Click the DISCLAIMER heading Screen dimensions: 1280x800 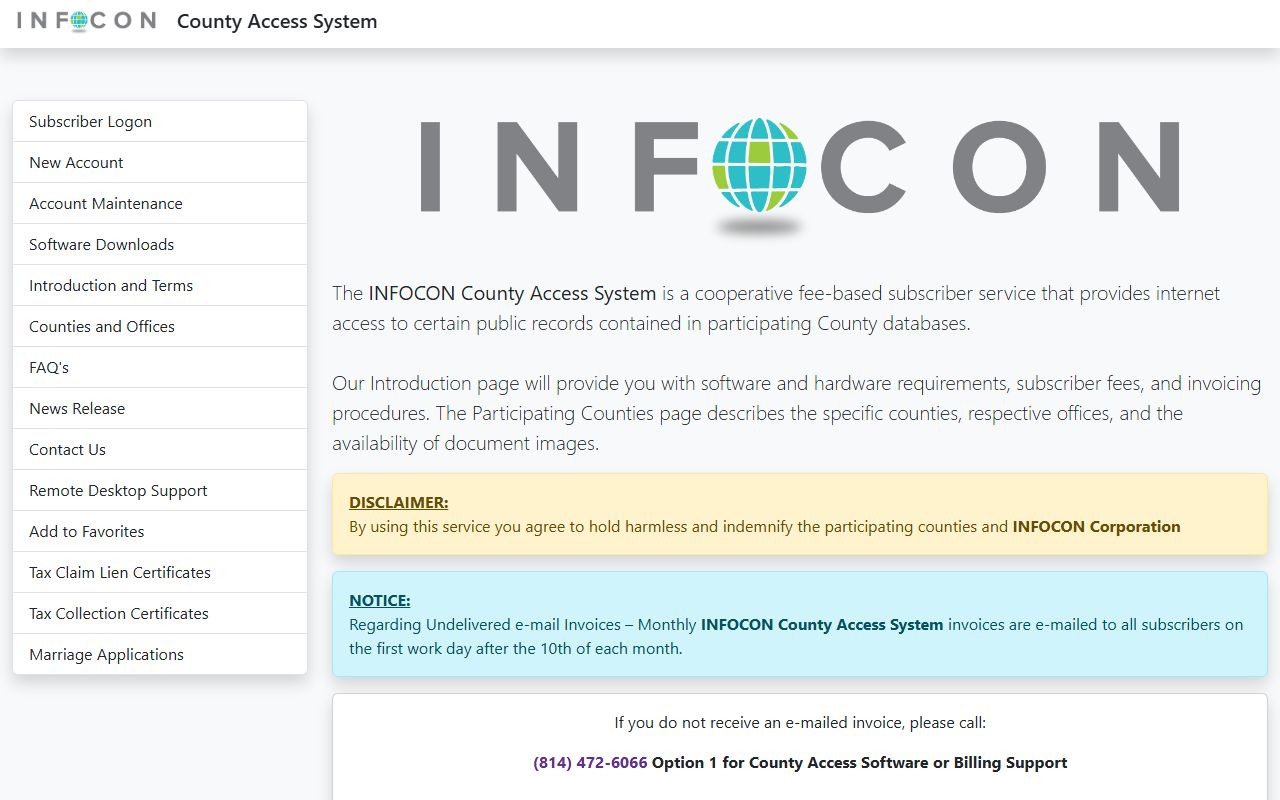coord(398,502)
